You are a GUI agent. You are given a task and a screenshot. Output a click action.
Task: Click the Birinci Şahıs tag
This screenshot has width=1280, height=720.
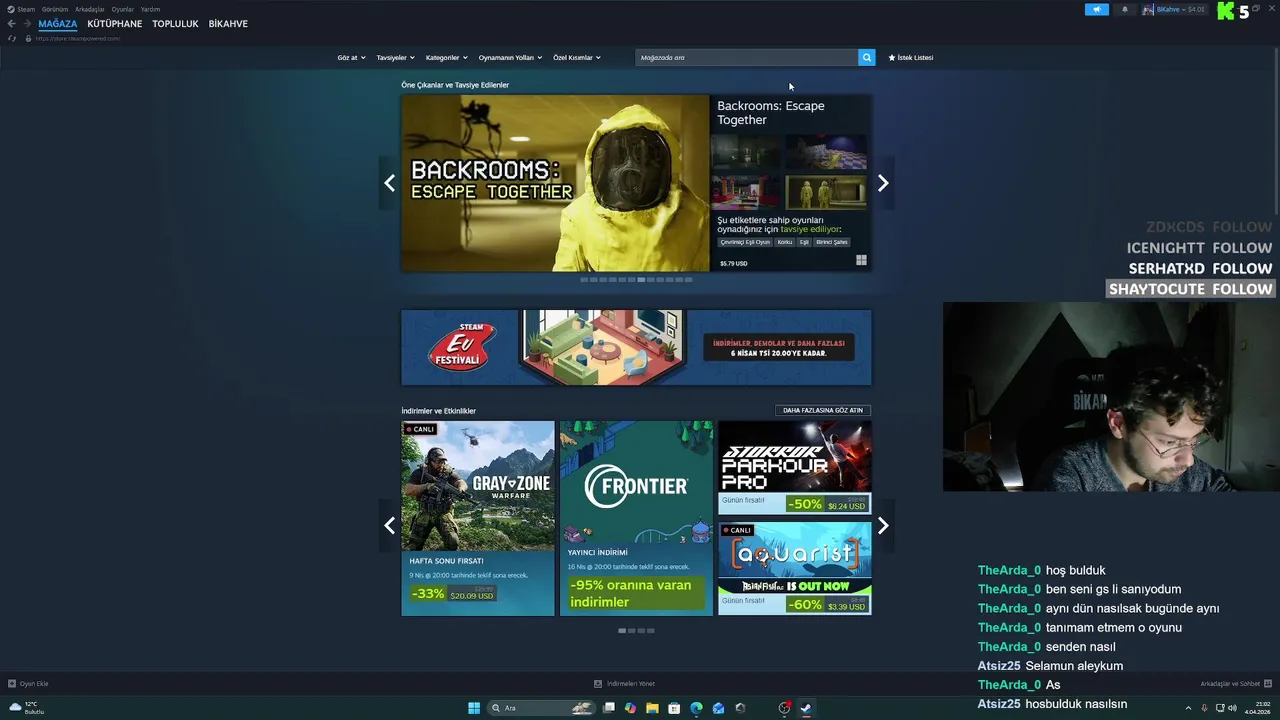[832, 242]
